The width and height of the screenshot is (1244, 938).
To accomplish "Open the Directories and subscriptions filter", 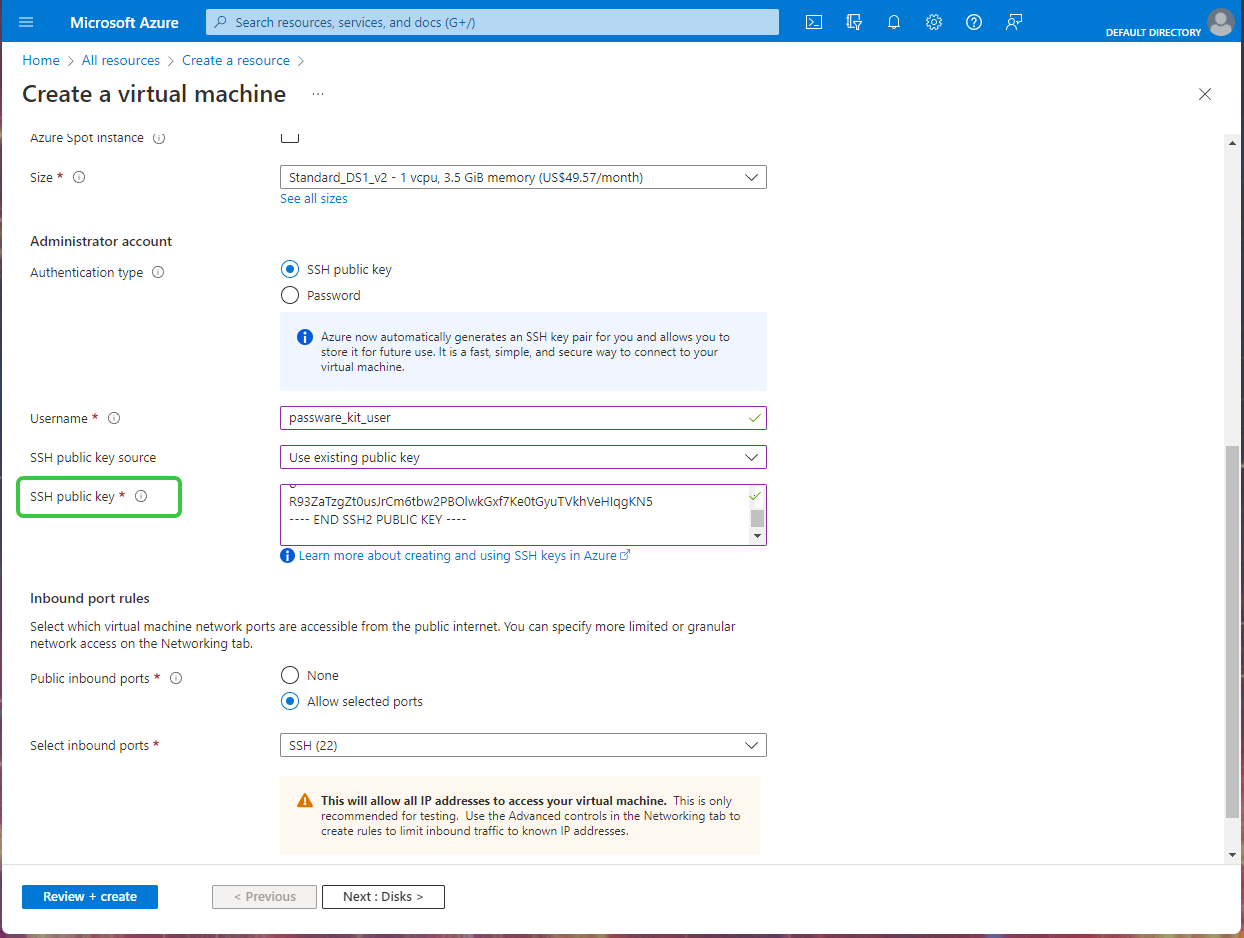I will [854, 22].
